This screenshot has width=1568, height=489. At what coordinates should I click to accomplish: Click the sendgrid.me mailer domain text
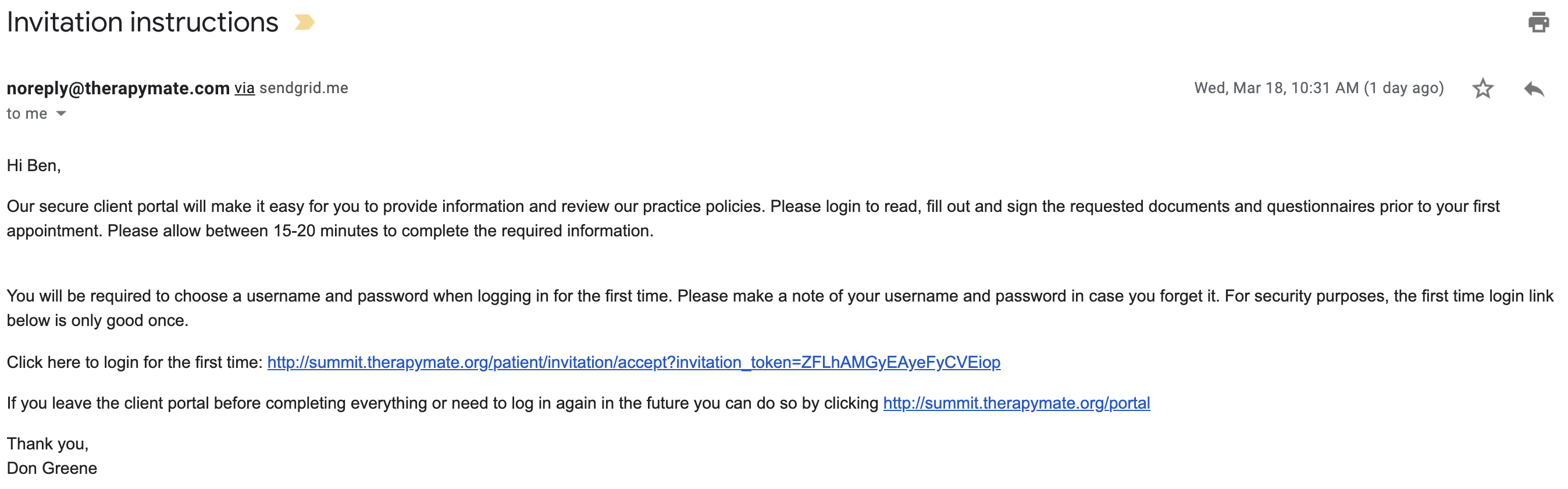pyautogui.click(x=304, y=88)
